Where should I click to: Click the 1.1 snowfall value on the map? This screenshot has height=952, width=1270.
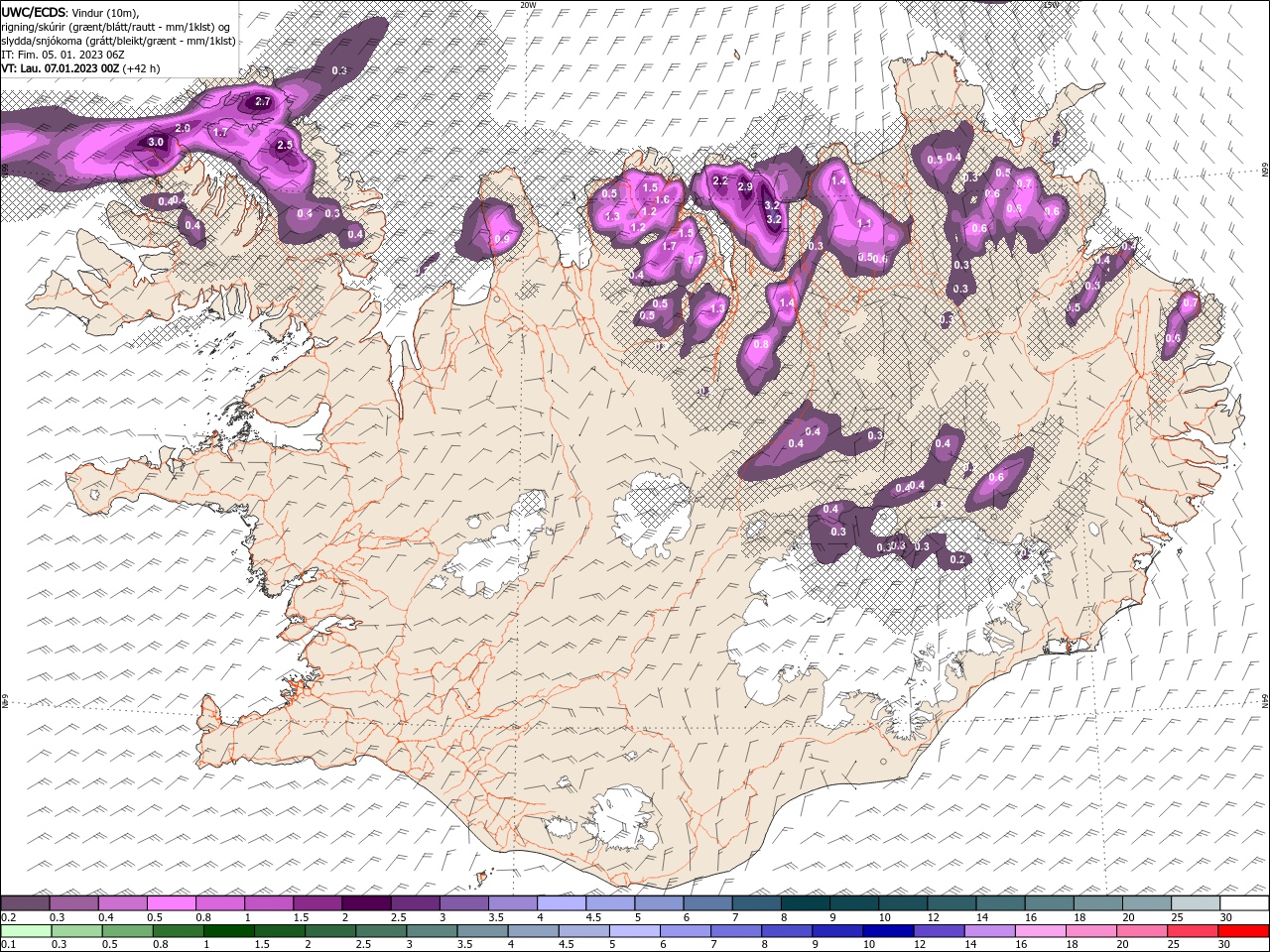pyautogui.click(x=863, y=224)
